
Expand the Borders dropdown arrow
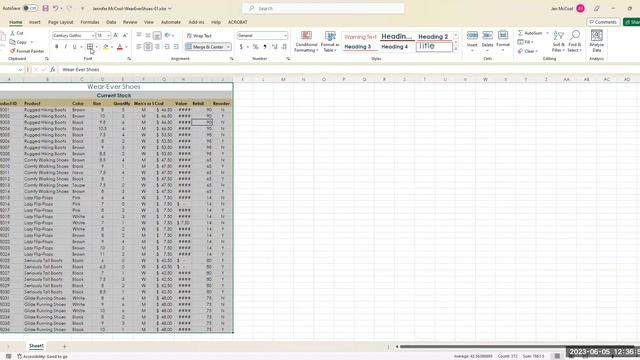[97, 47]
